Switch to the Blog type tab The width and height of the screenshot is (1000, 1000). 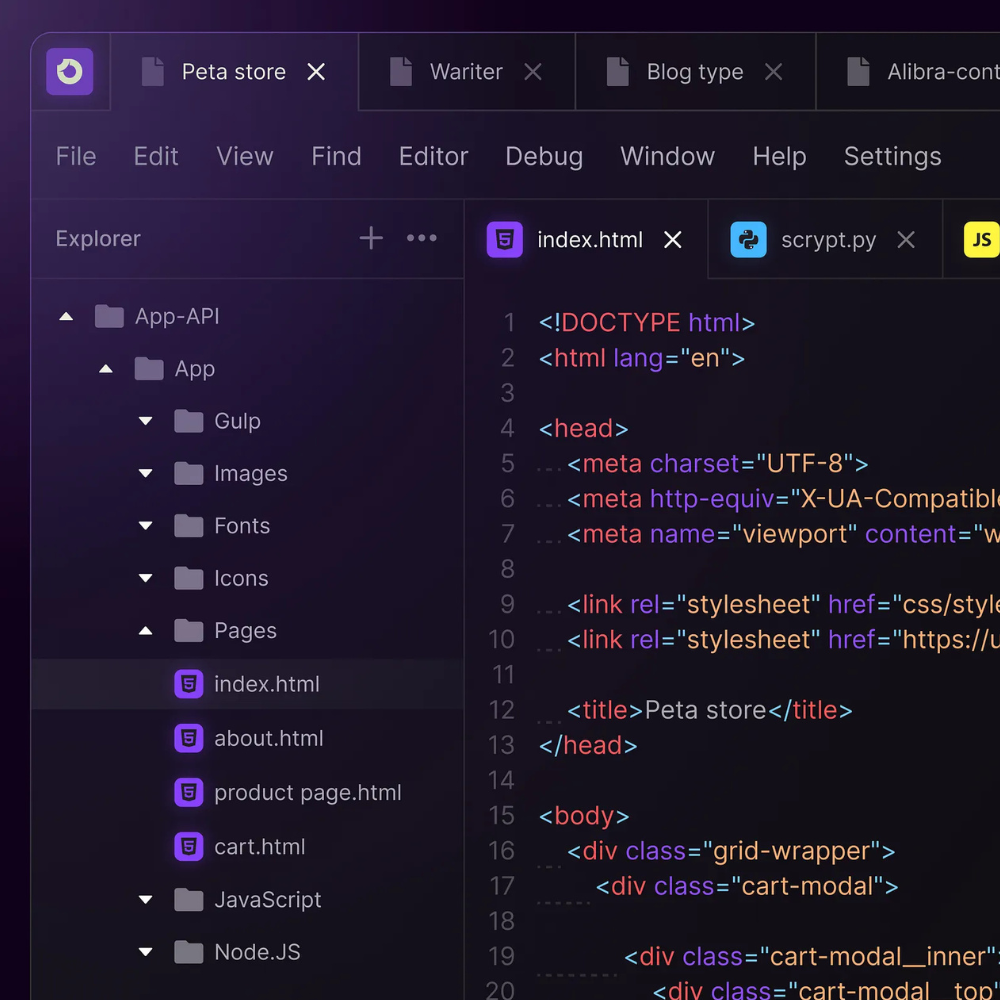(693, 71)
